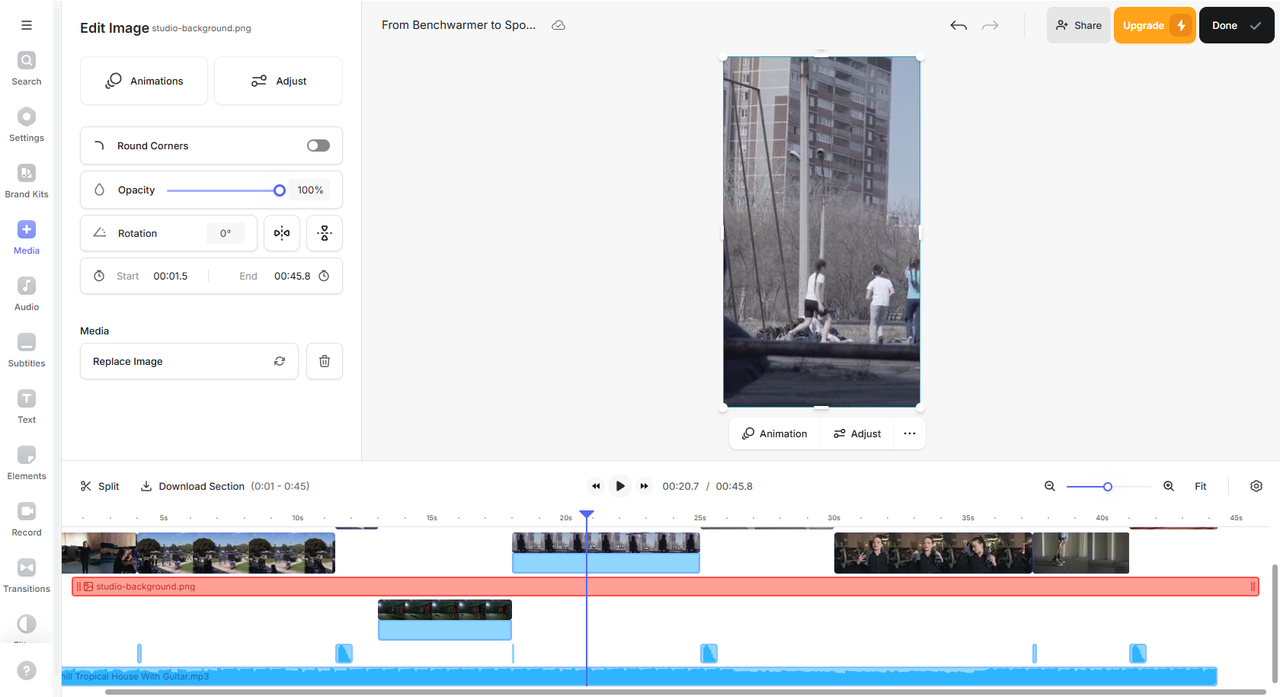
Task: Click Replace Image button
Action: pos(189,361)
